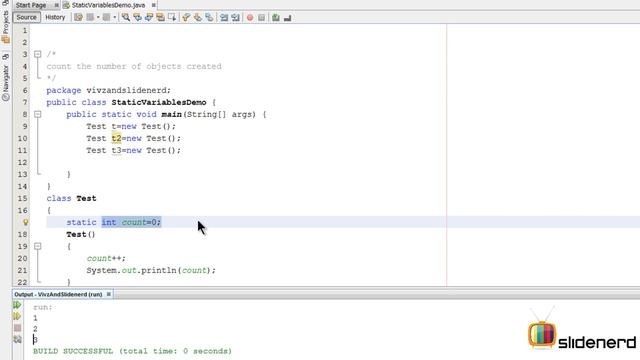Close the Start Page tab

pos(56,5)
